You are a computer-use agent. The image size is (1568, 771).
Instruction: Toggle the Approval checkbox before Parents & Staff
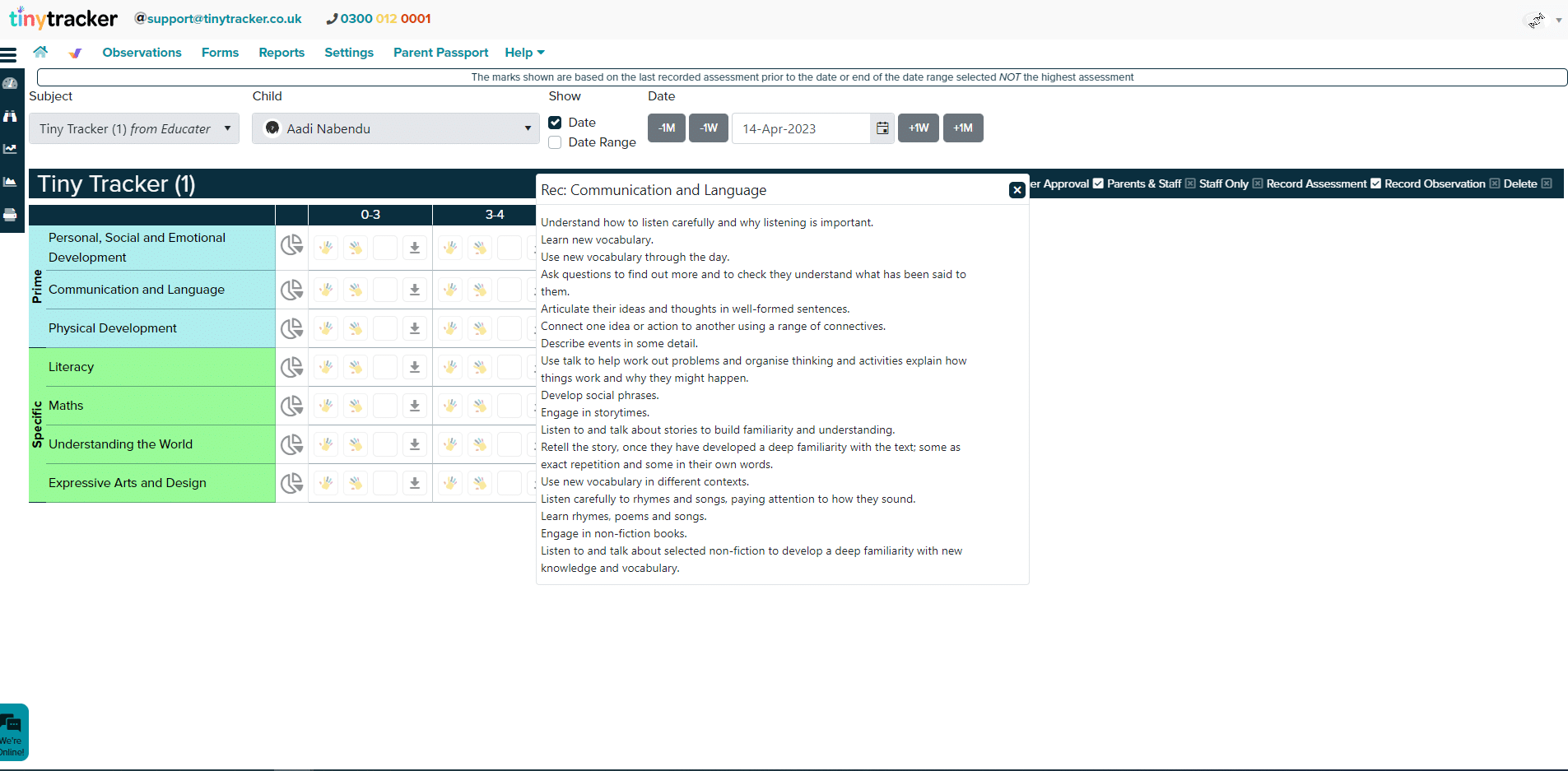pyautogui.click(x=1098, y=183)
